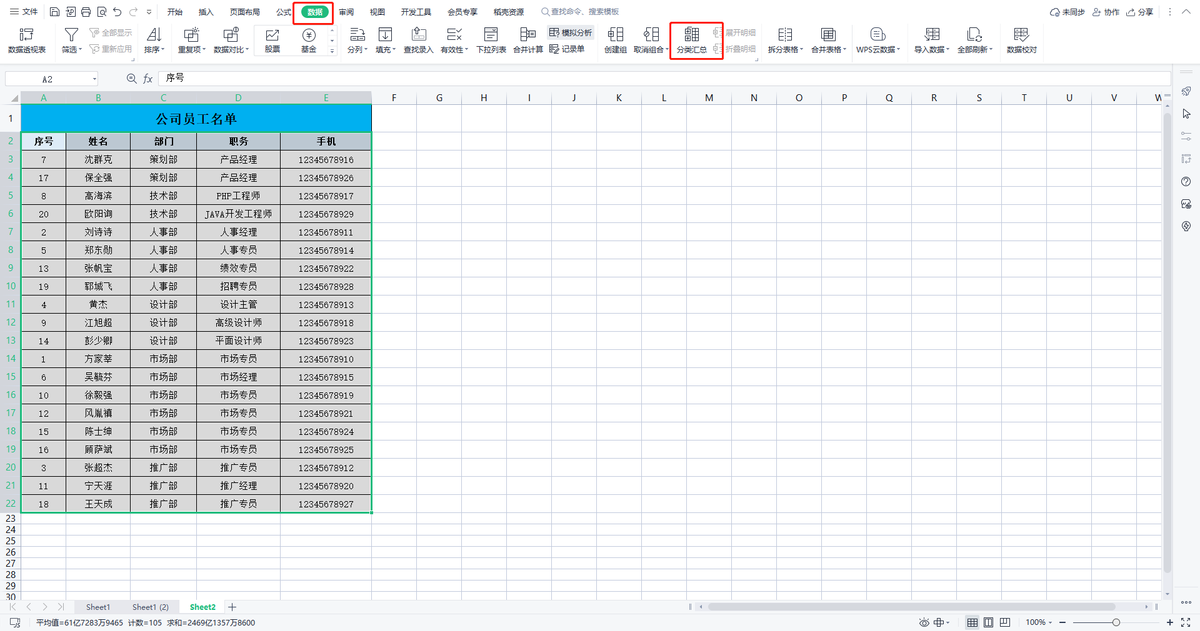Select the 基金 fund data type
Screen dimensions: 1200x631
click(309, 41)
